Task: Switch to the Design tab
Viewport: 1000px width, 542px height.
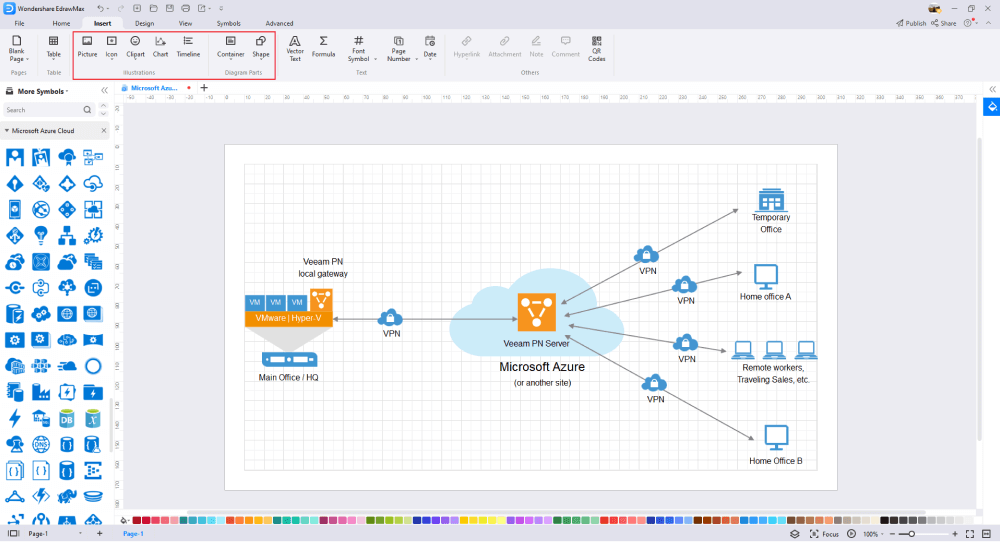Action: pyautogui.click(x=144, y=23)
